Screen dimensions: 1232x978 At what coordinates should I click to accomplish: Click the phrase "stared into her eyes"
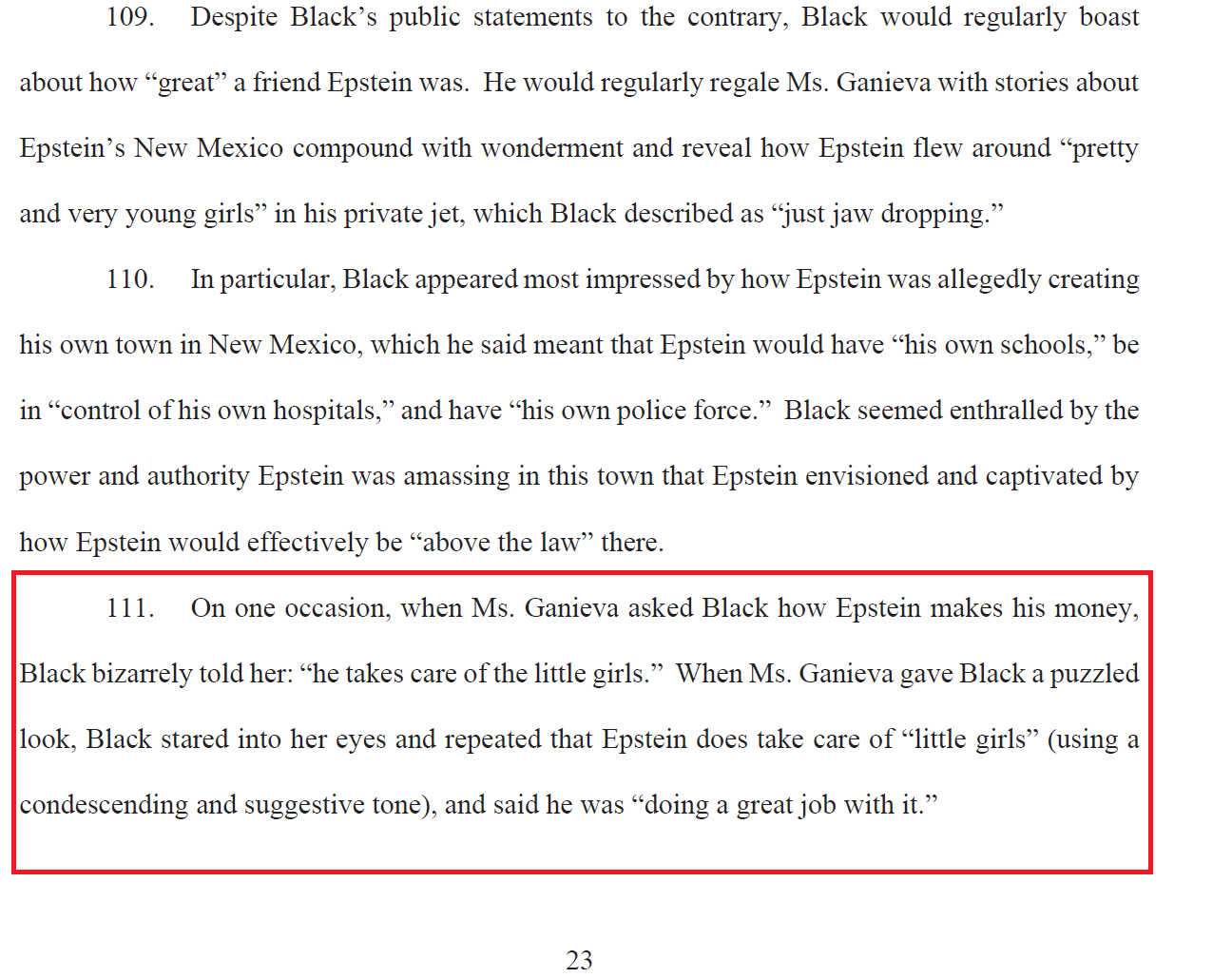[274, 739]
